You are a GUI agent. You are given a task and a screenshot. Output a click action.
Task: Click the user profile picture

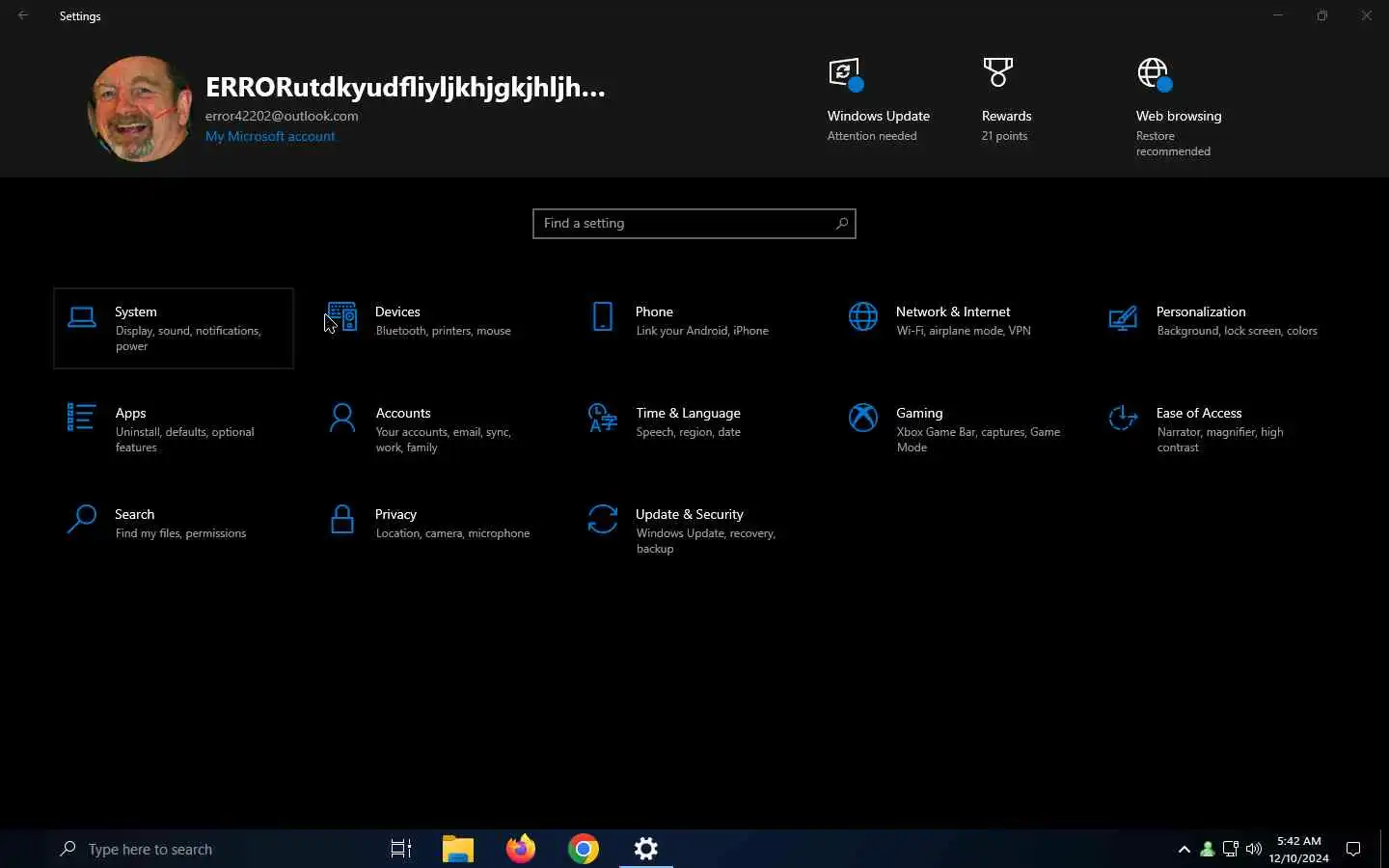tap(140, 108)
